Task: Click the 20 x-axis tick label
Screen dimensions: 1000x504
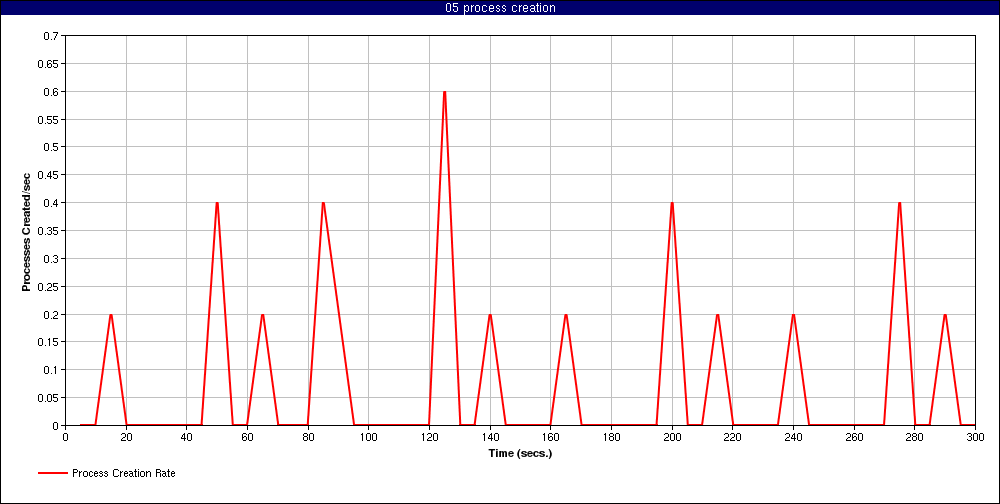Action: tap(126, 437)
